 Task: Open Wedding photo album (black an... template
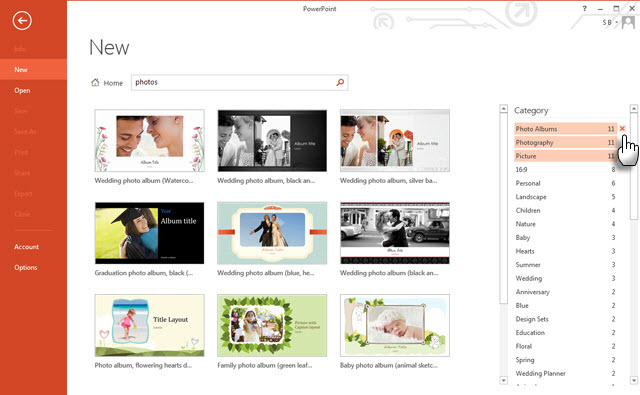pyautogui.click(x=395, y=233)
